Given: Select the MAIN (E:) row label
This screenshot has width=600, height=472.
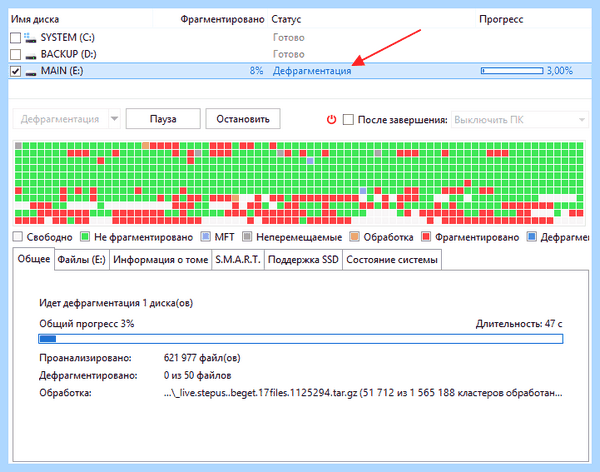Looking at the screenshot, I should tap(62, 71).
